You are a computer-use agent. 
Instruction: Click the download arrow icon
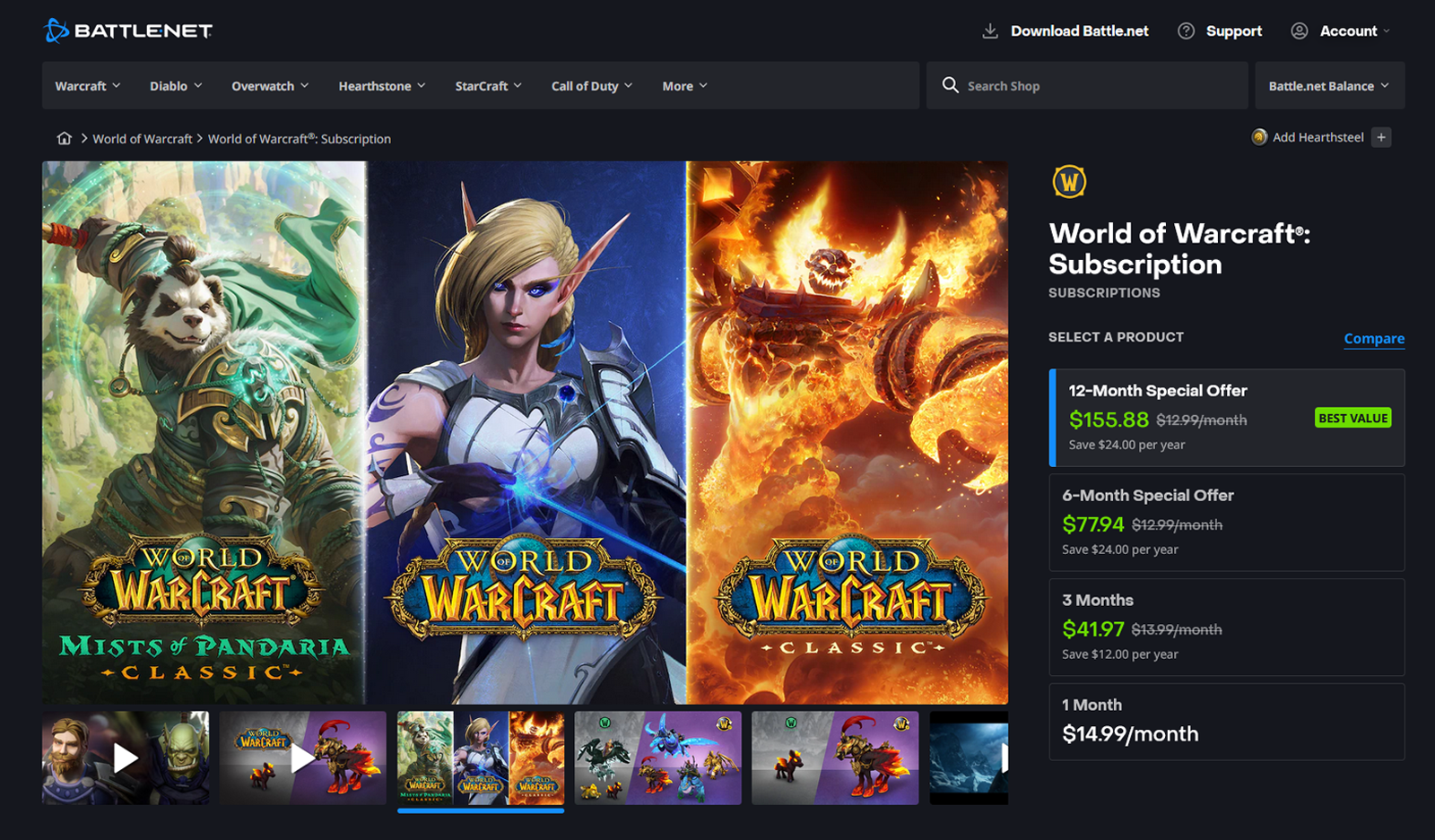click(x=990, y=31)
